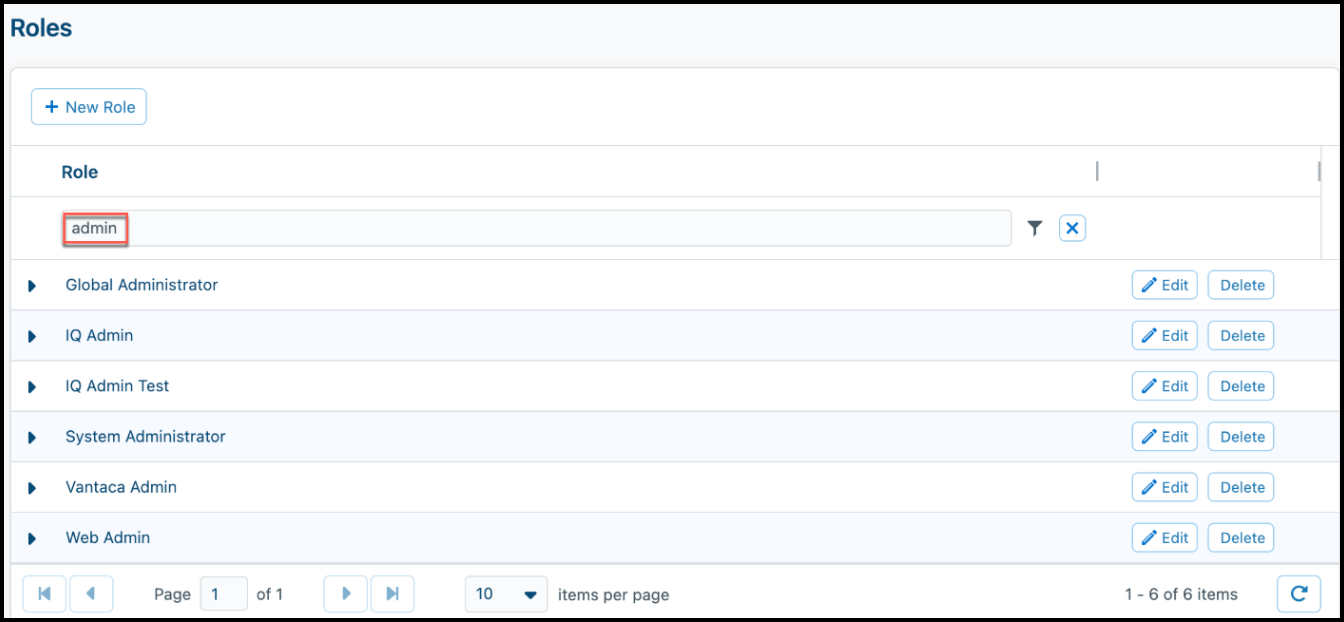1344x622 pixels.
Task: Click the Roles page heading
Action: (x=41, y=28)
